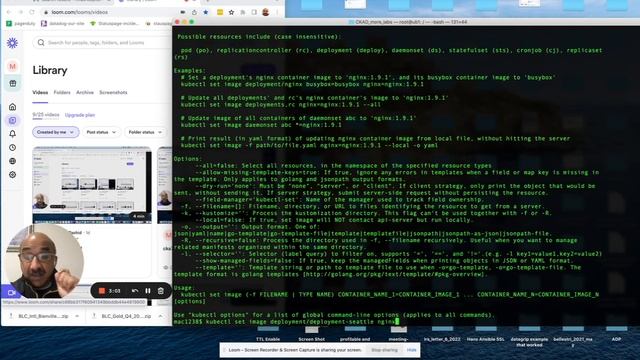
Task: Open the yellow browser extension icon
Action: point(220,12)
